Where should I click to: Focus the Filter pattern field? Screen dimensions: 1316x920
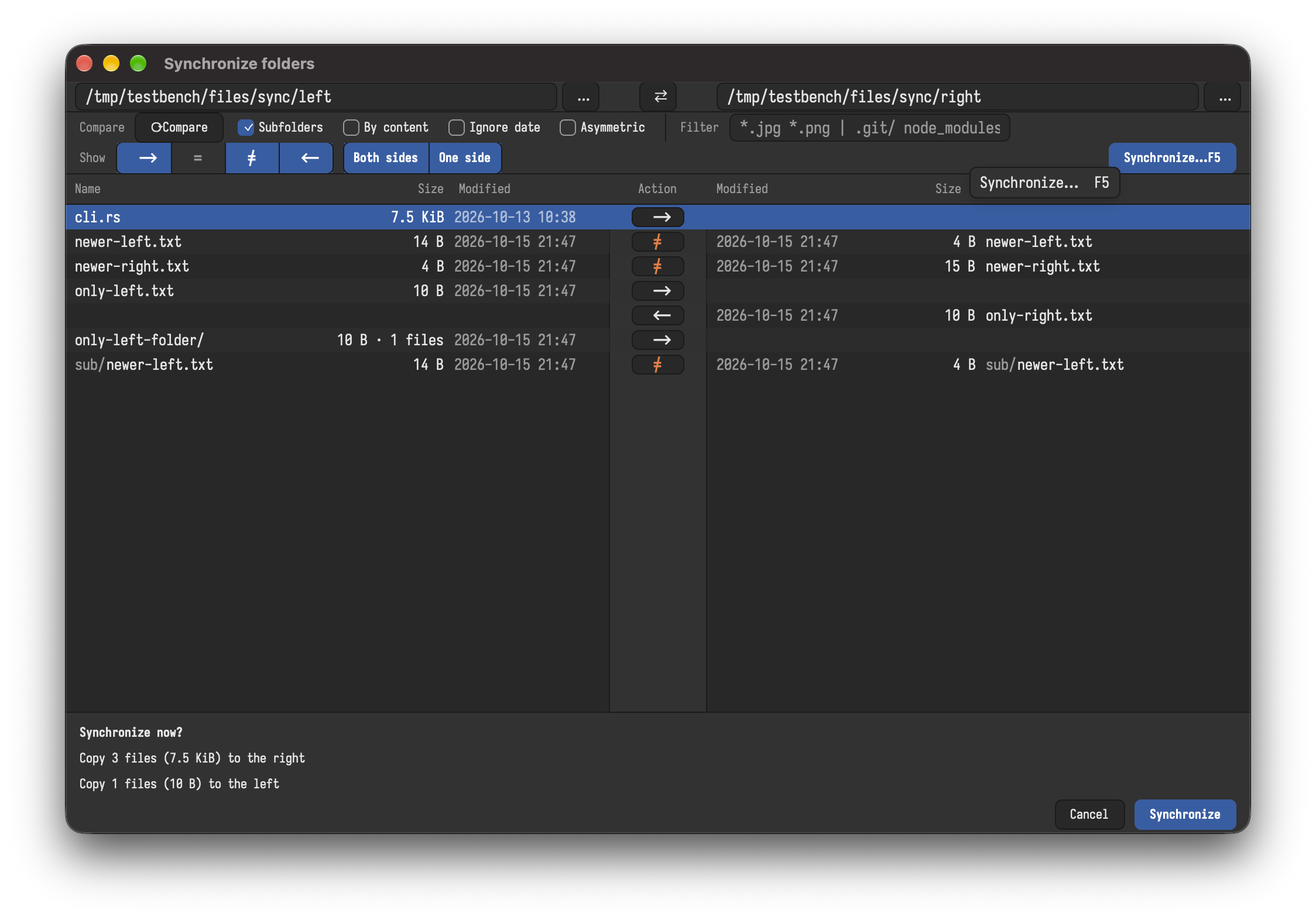[x=870, y=128]
